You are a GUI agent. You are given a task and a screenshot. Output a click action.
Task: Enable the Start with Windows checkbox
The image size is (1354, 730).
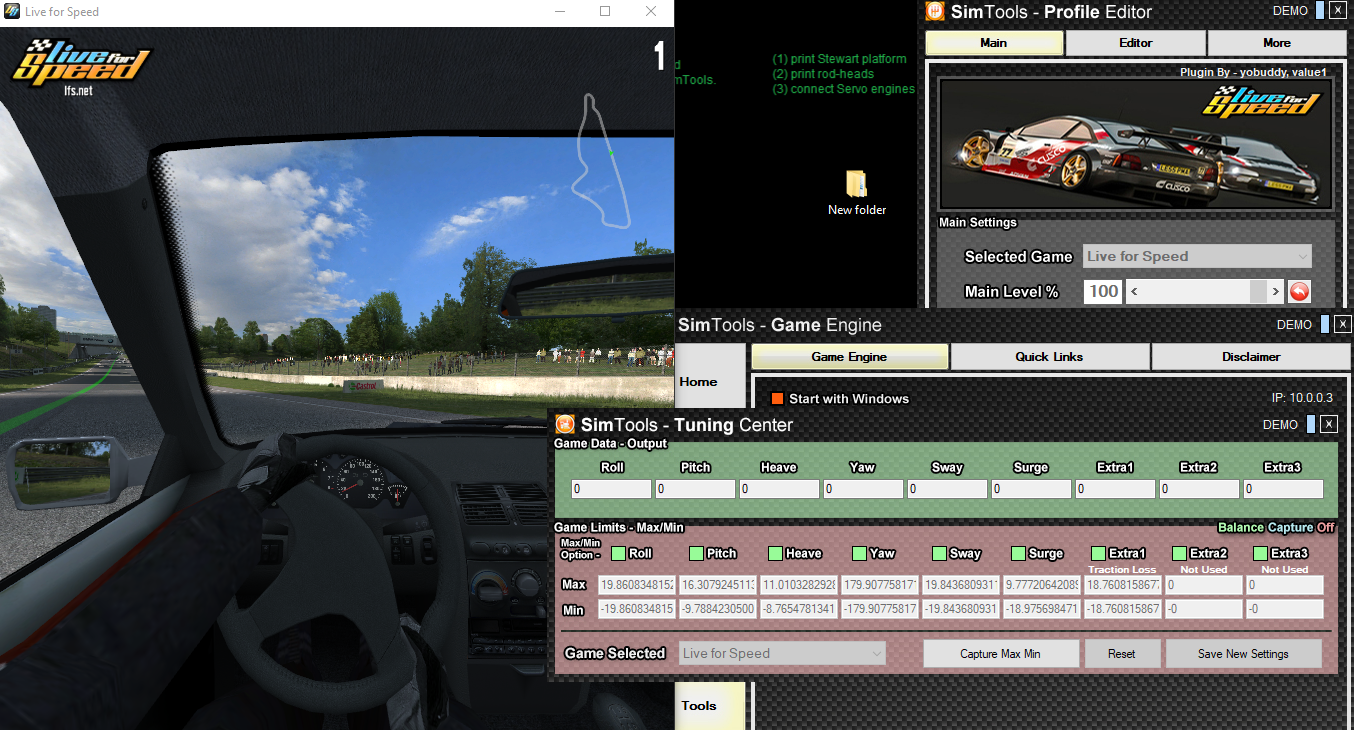coord(777,399)
